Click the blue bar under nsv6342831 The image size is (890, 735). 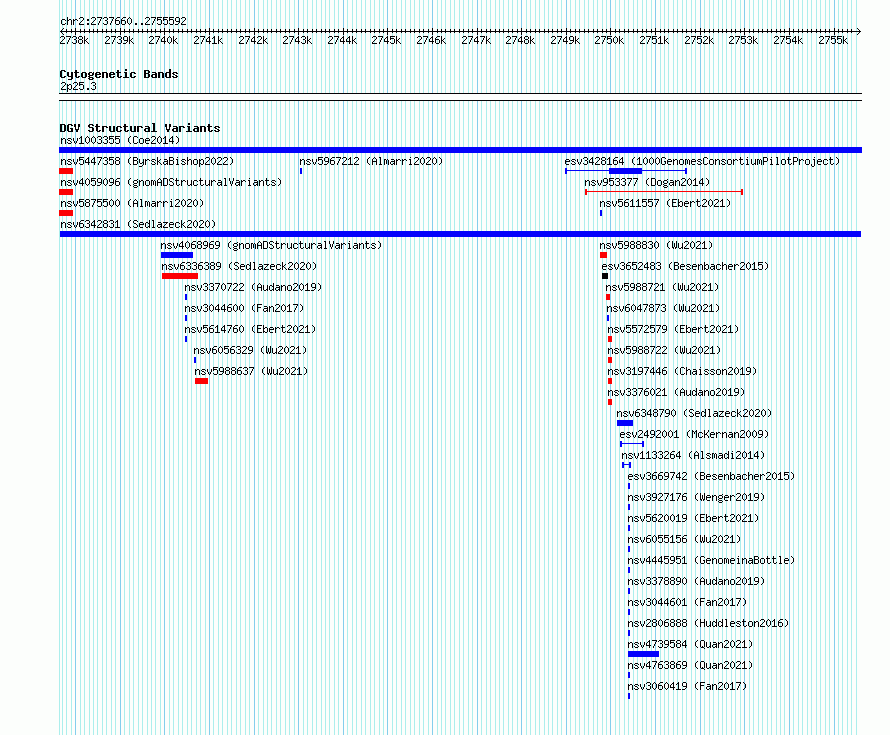tap(460, 234)
